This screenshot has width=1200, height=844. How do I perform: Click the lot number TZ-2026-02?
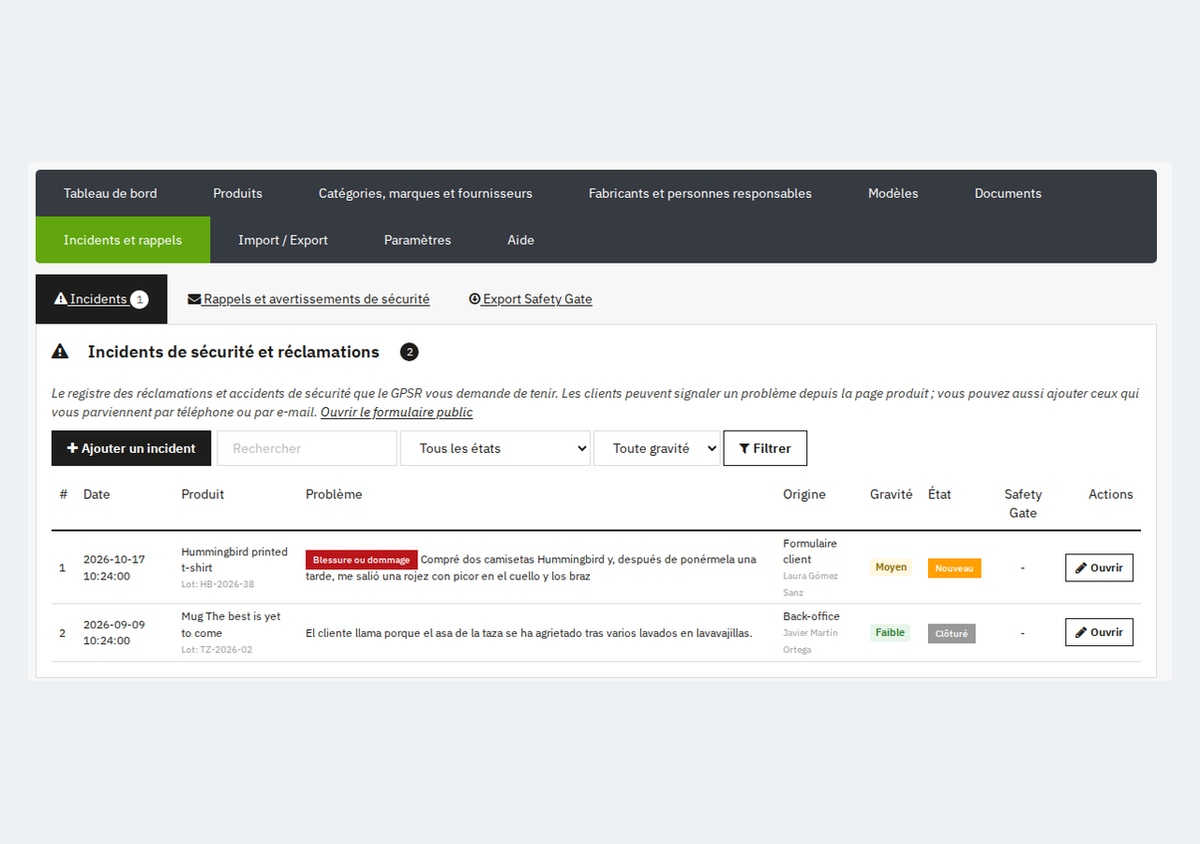217,649
